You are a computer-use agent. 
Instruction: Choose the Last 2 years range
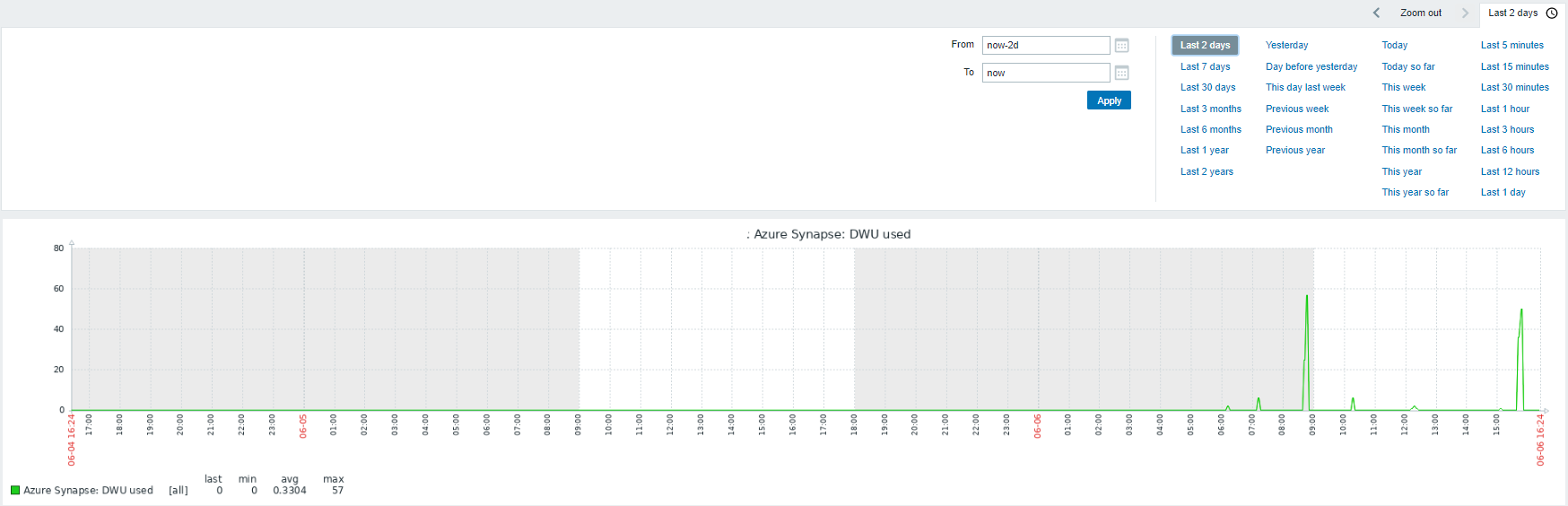[x=1206, y=171]
